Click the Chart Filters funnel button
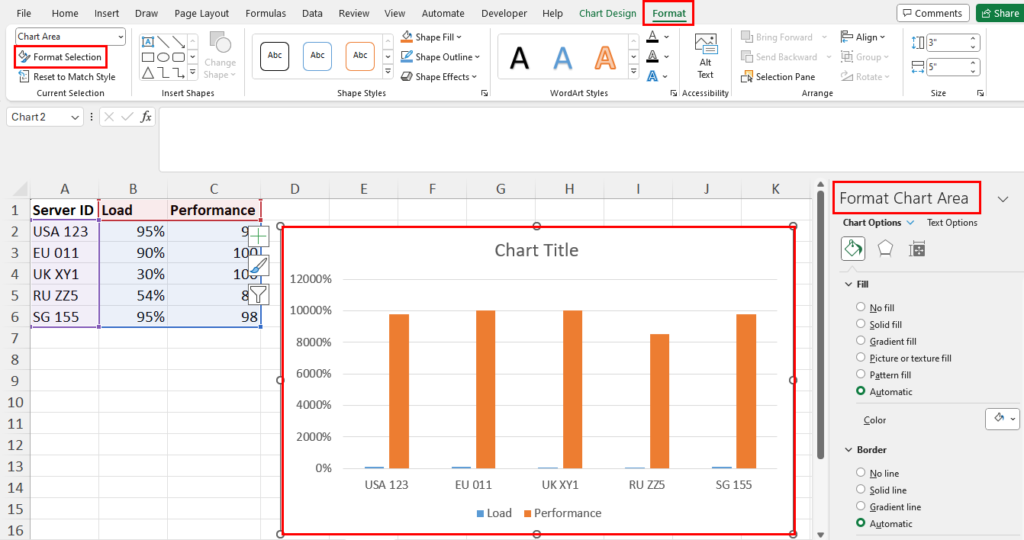Screen dimensions: 1024x540 tap(259, 294)
